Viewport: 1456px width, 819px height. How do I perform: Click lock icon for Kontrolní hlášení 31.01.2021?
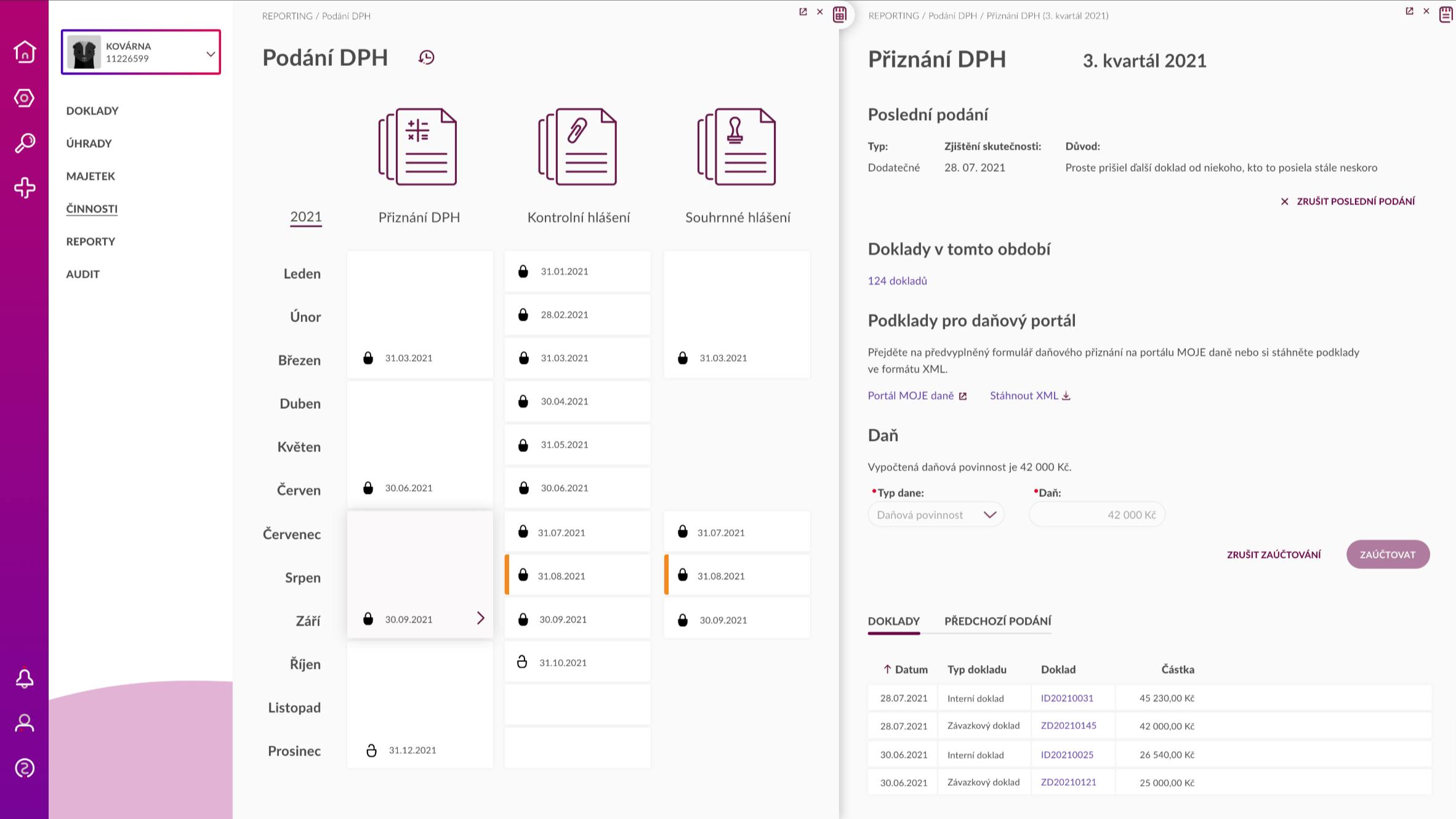pyautogui.click(x=523, y=271)
